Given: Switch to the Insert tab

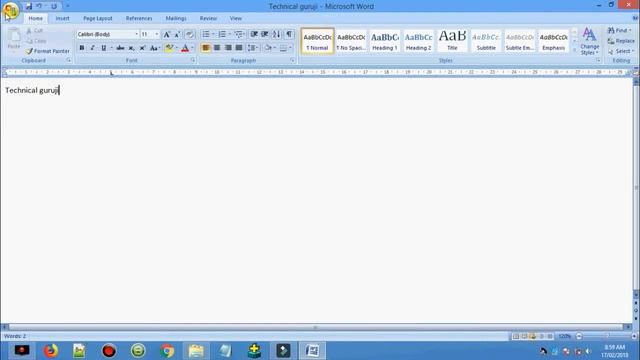Looking at the screenshot, I should coord(62,18).
